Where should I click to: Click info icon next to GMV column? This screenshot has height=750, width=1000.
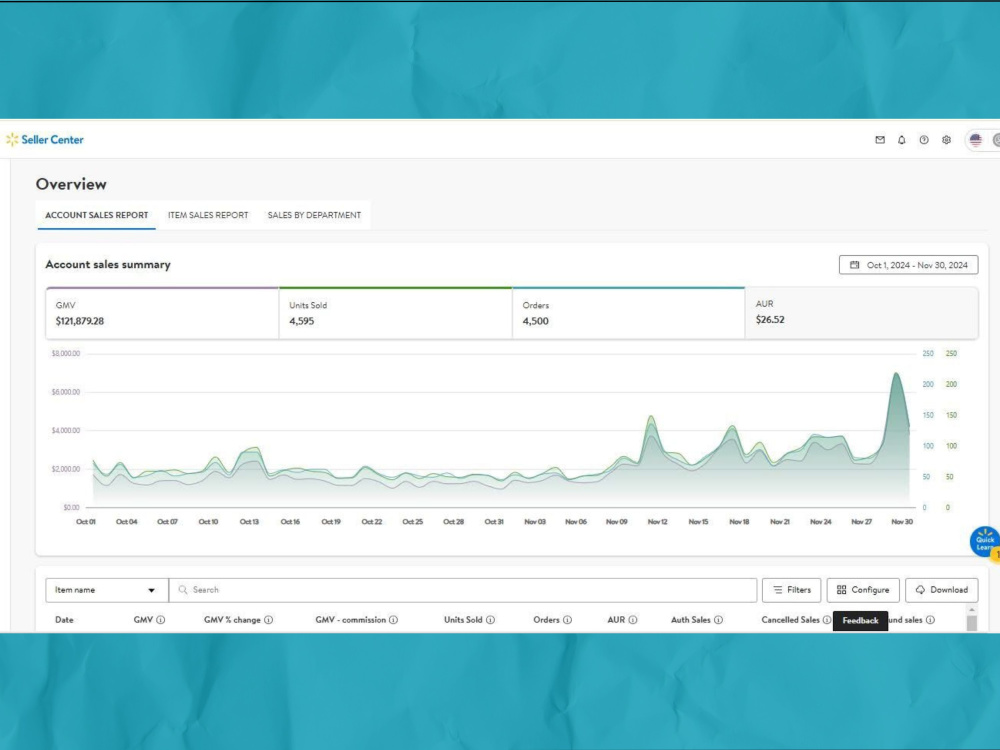coord(161,620)
